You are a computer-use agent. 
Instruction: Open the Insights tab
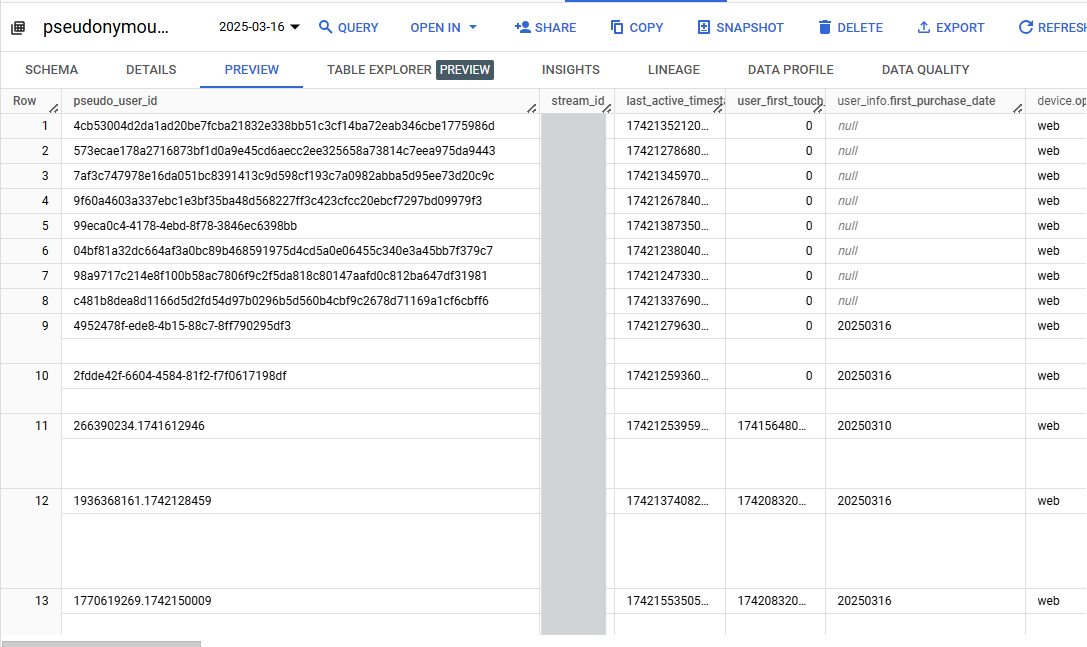(x=571, y=70)
